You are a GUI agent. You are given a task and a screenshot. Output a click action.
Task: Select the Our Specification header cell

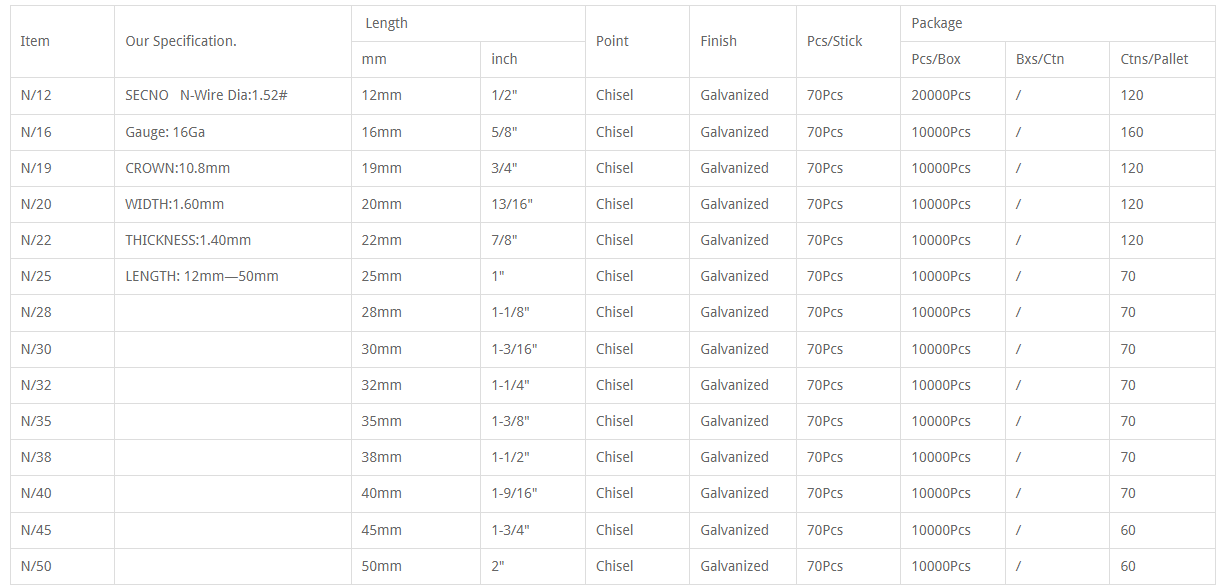click(x=232, y=41)
